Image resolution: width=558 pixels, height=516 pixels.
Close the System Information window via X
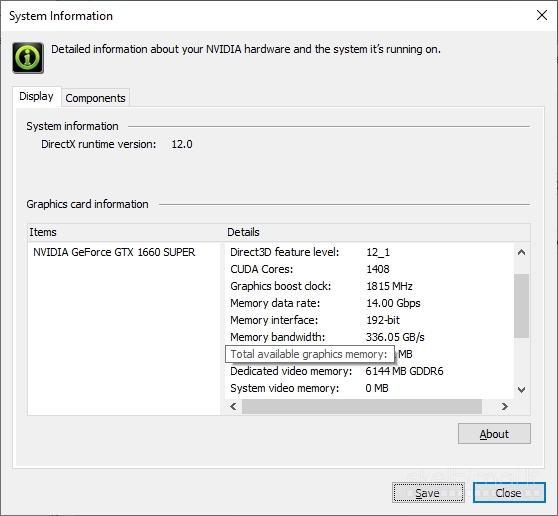click(542, 15)
